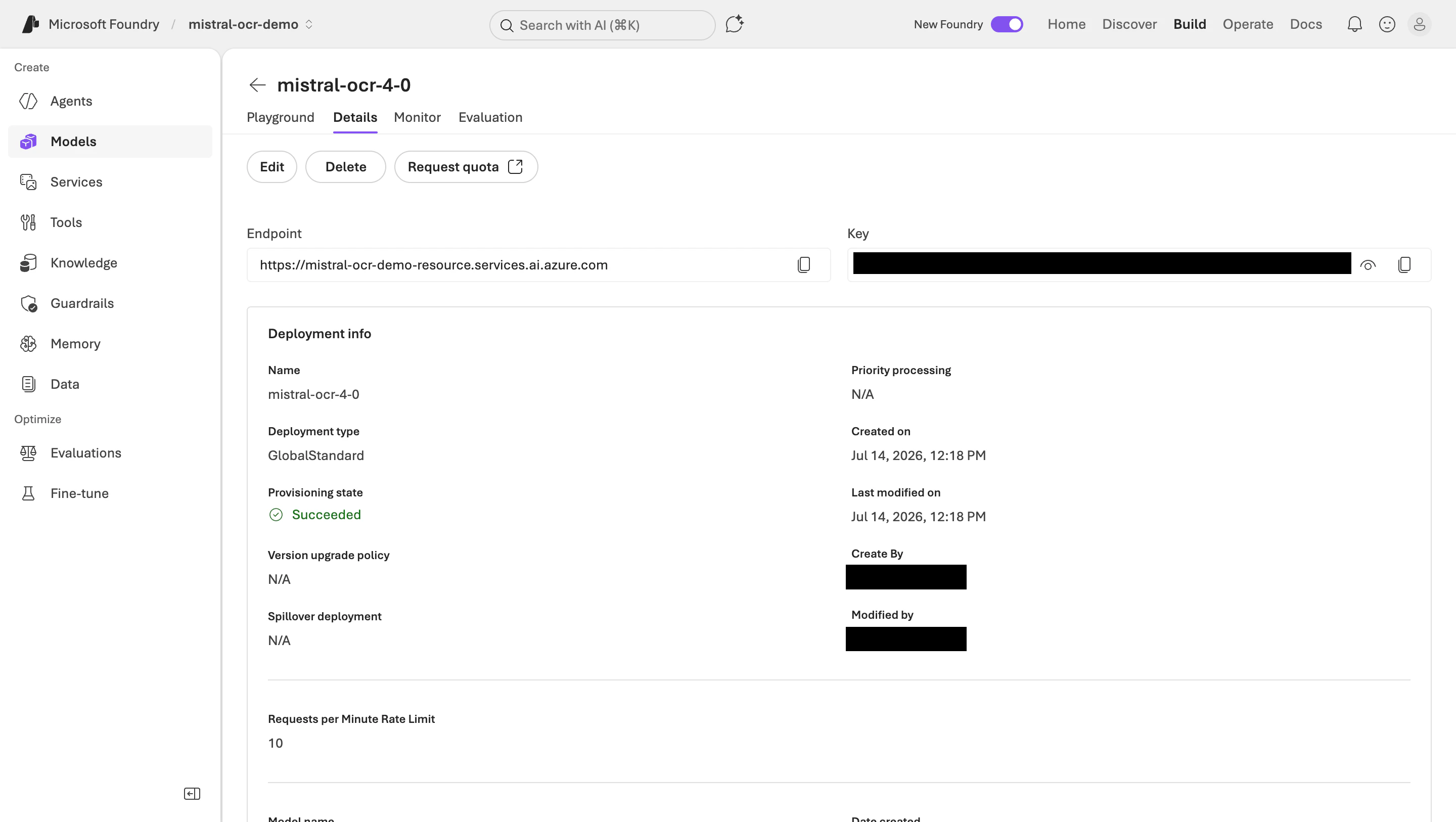Click the Priority processing N/A value

pyautogui.click(x=862, y=395)
